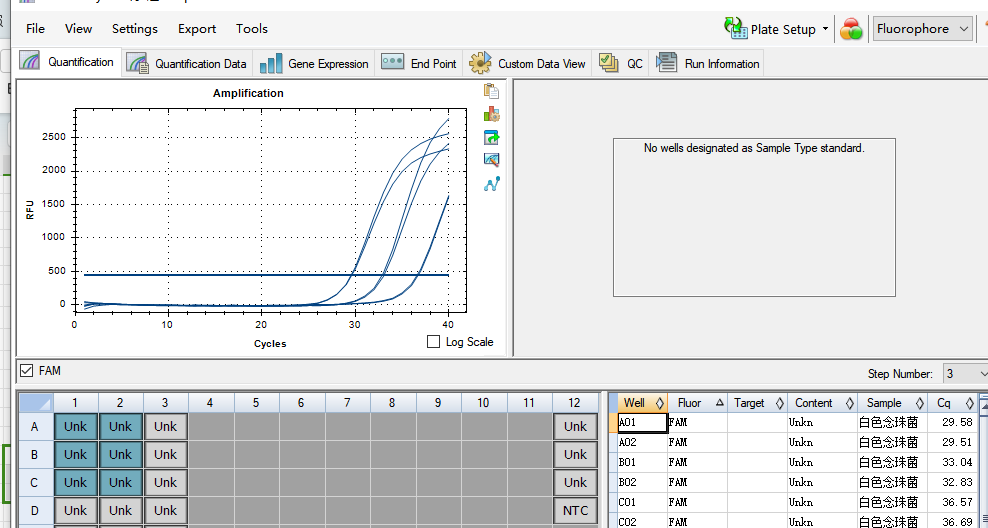Click the Quantification Data curve-and-table icon
The height and width of the screenshot is (528, 988).
[x=138, y=64]
